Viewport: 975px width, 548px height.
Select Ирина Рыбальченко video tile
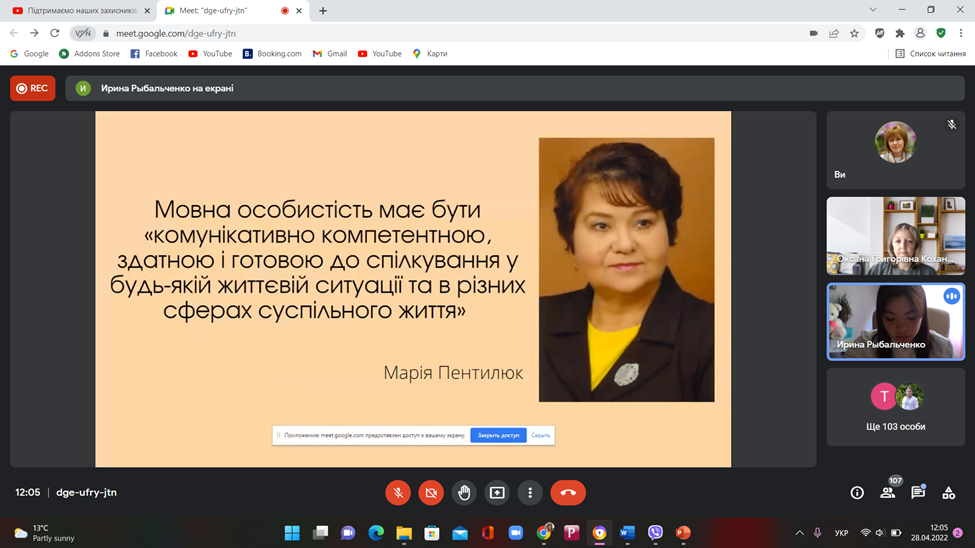pos(895,322)
